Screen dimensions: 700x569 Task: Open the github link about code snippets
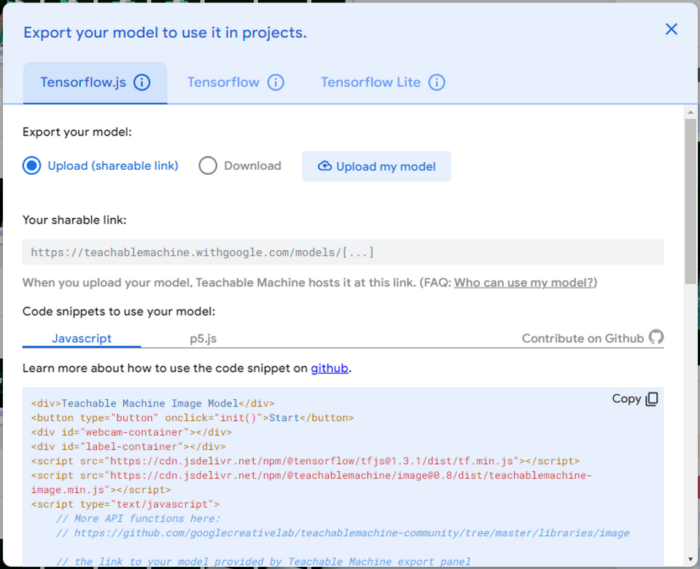pos(329,368)
